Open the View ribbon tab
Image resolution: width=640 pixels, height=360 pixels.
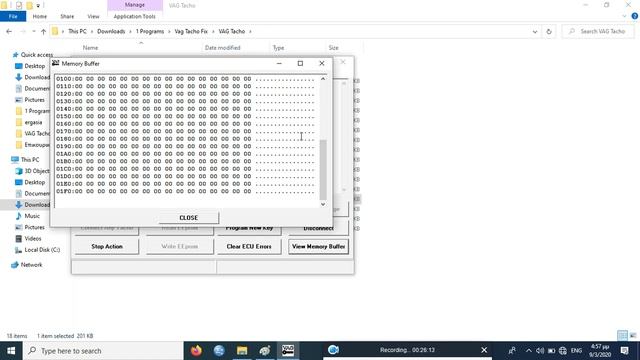[x=93, y=16]
